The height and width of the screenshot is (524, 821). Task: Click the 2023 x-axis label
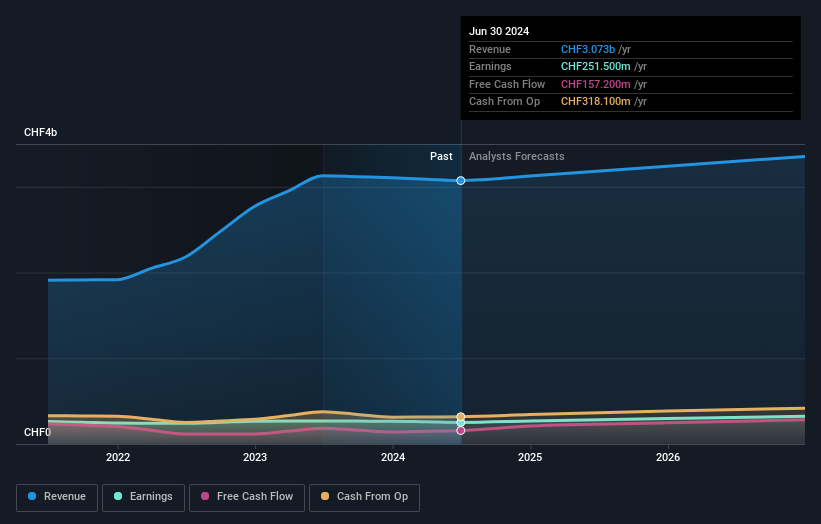(x=255, y=457)
